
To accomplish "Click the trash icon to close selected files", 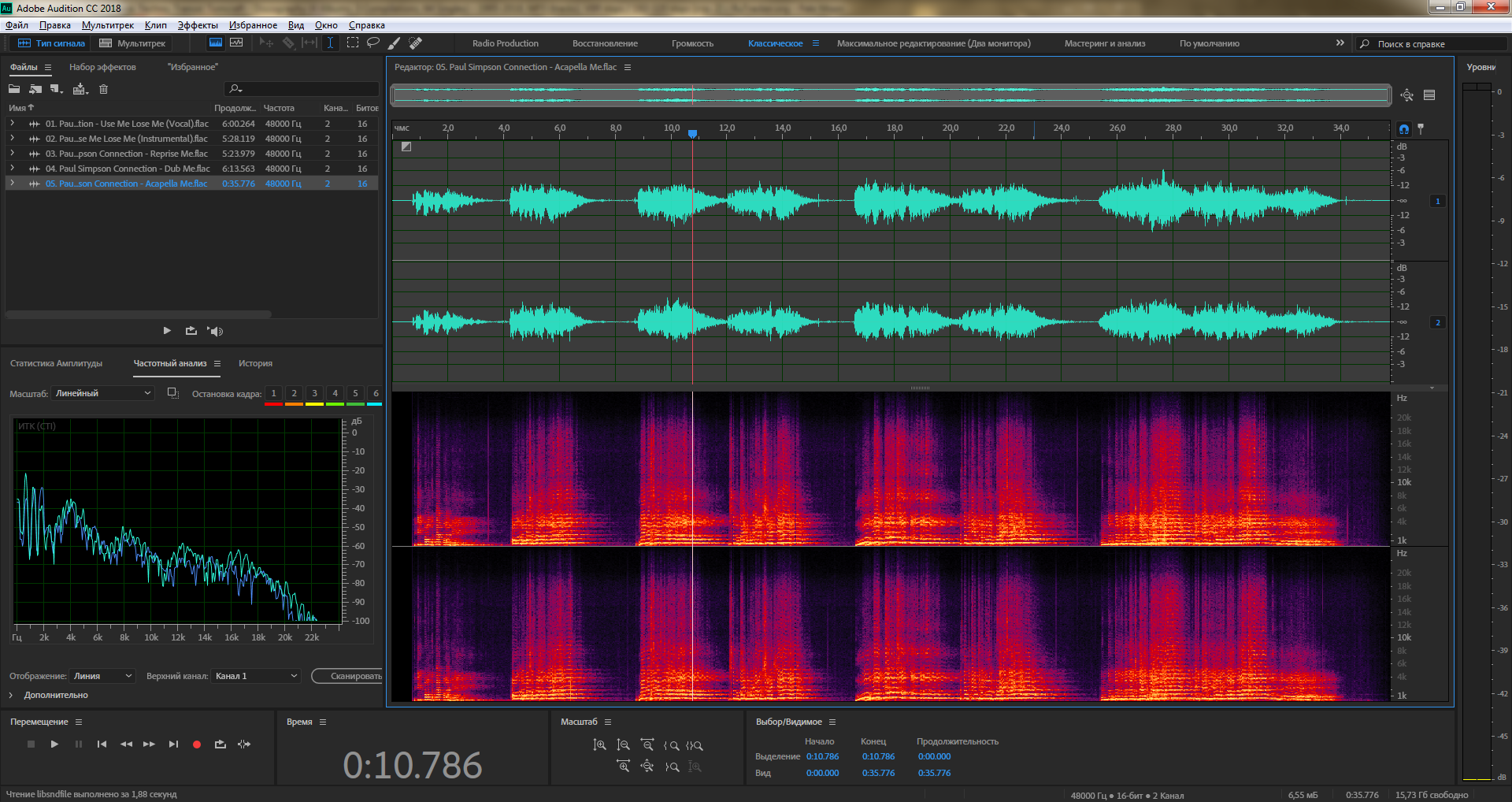I will [x=103, y=89].
